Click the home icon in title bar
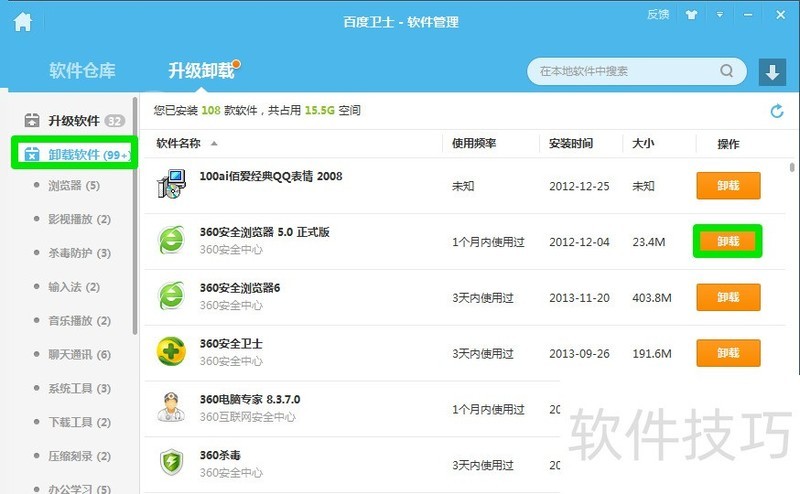The height and width of the screenshot is (494, 800). point(22,22)
